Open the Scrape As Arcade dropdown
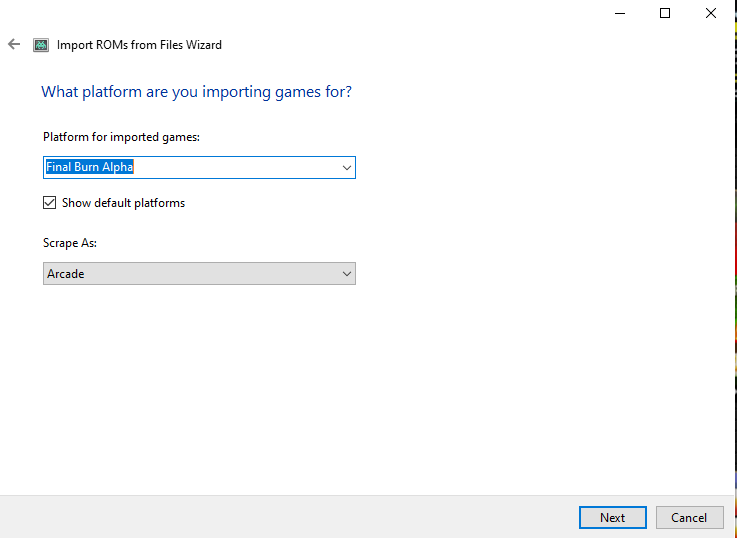This screenshot has height=538, width=737. click(x=199, y=273)
